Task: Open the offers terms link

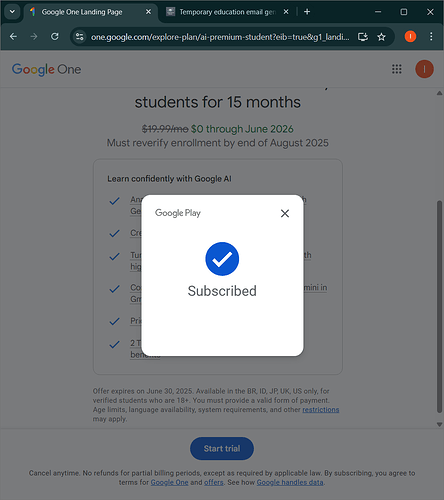Action: point(214,482)
